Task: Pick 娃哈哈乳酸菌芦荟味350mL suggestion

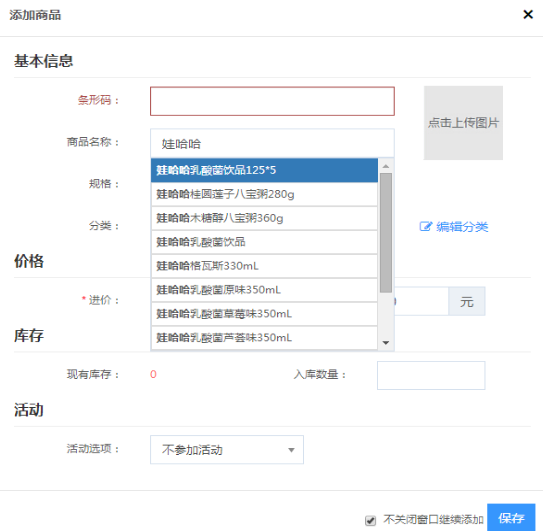Action: coord(264,338)
